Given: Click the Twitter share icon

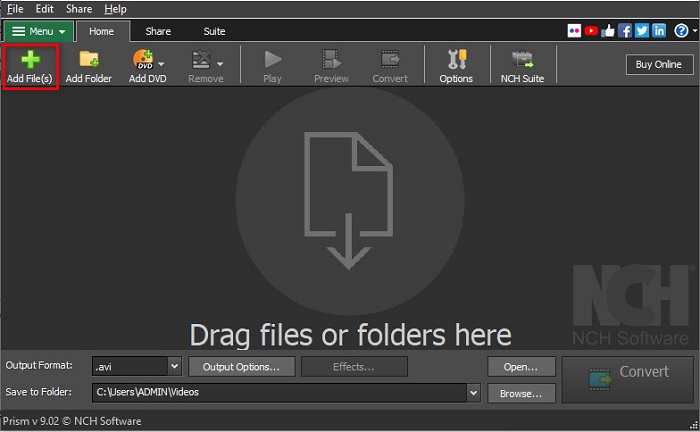Looking at the screenshot, I should (x=642, y=31).
